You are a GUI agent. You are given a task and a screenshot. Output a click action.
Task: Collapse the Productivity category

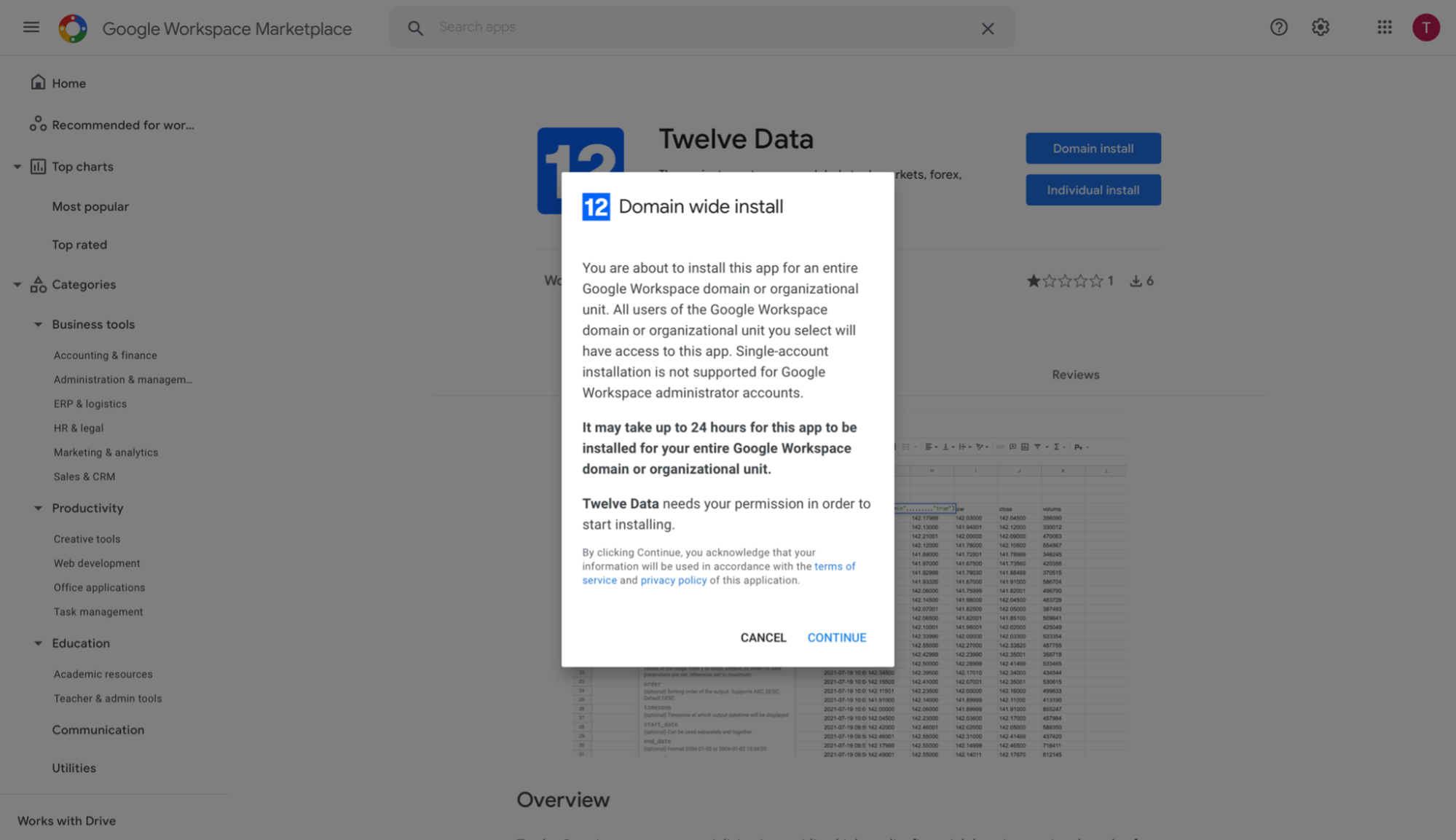point(38,508)
